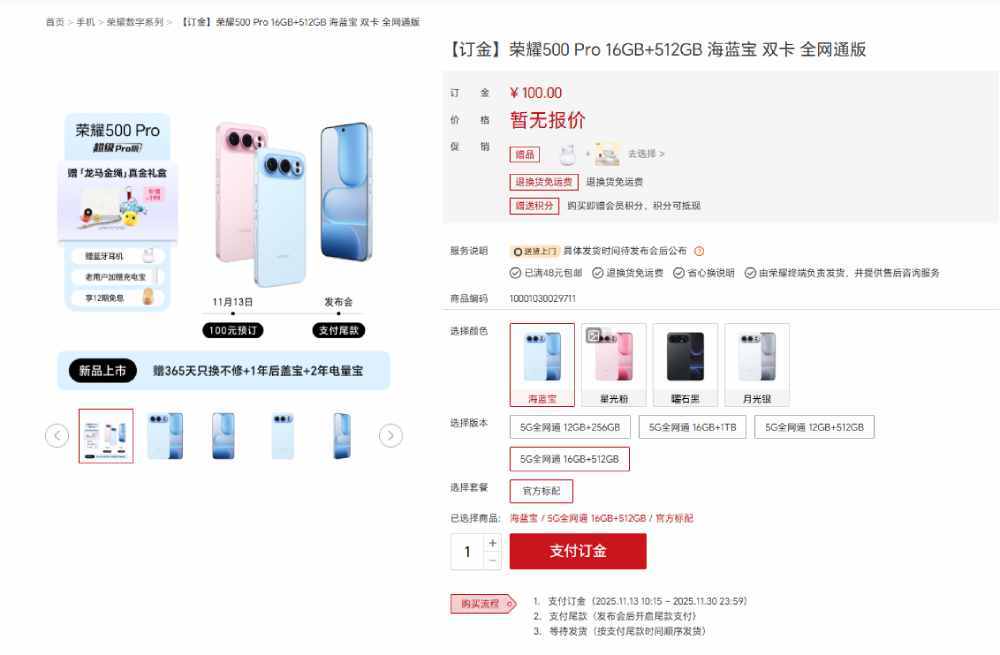Screen dimensions: 1000x655
Task: Select the 海蓝宝 blue color option
Action: (542, 365)
